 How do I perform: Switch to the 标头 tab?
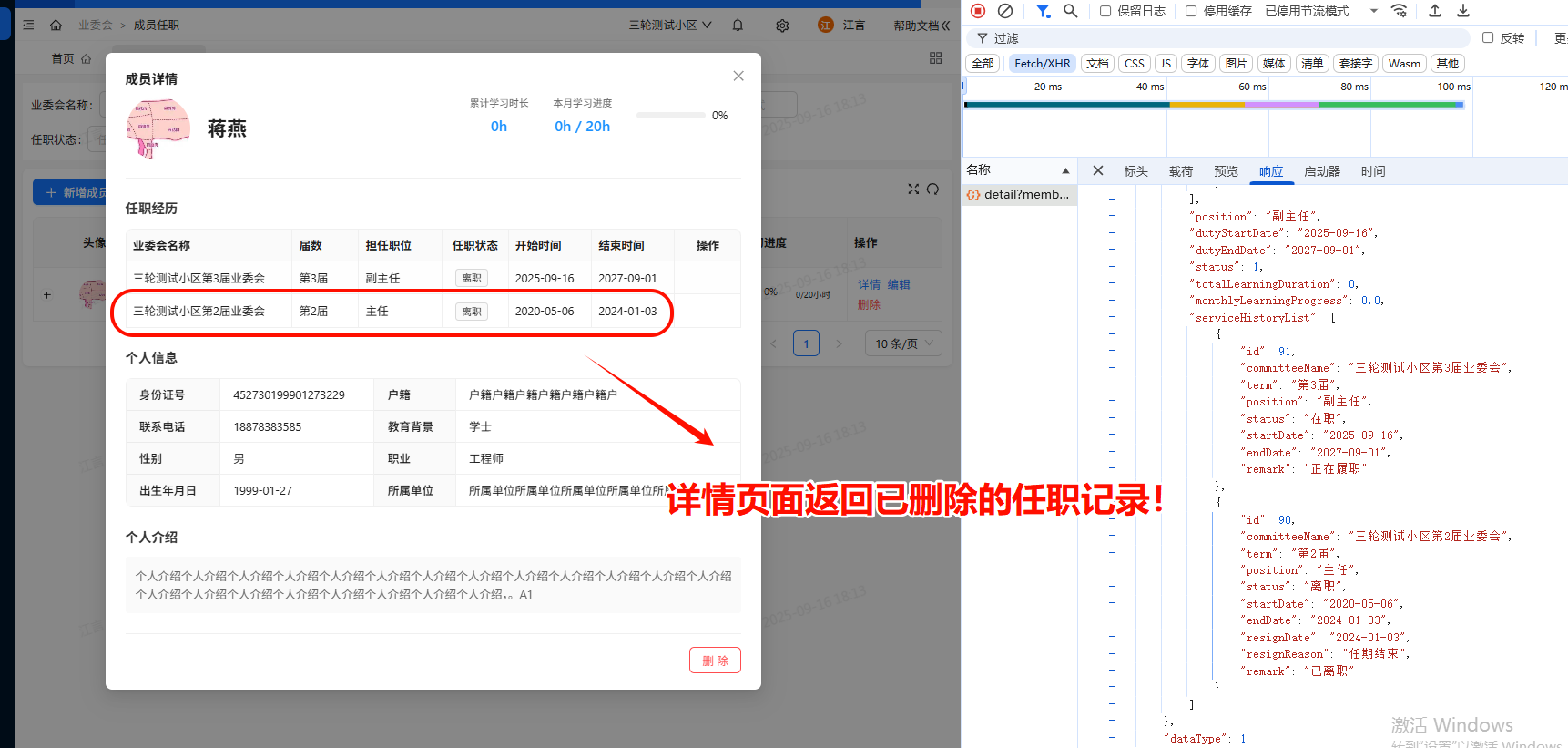[1135, 171]
